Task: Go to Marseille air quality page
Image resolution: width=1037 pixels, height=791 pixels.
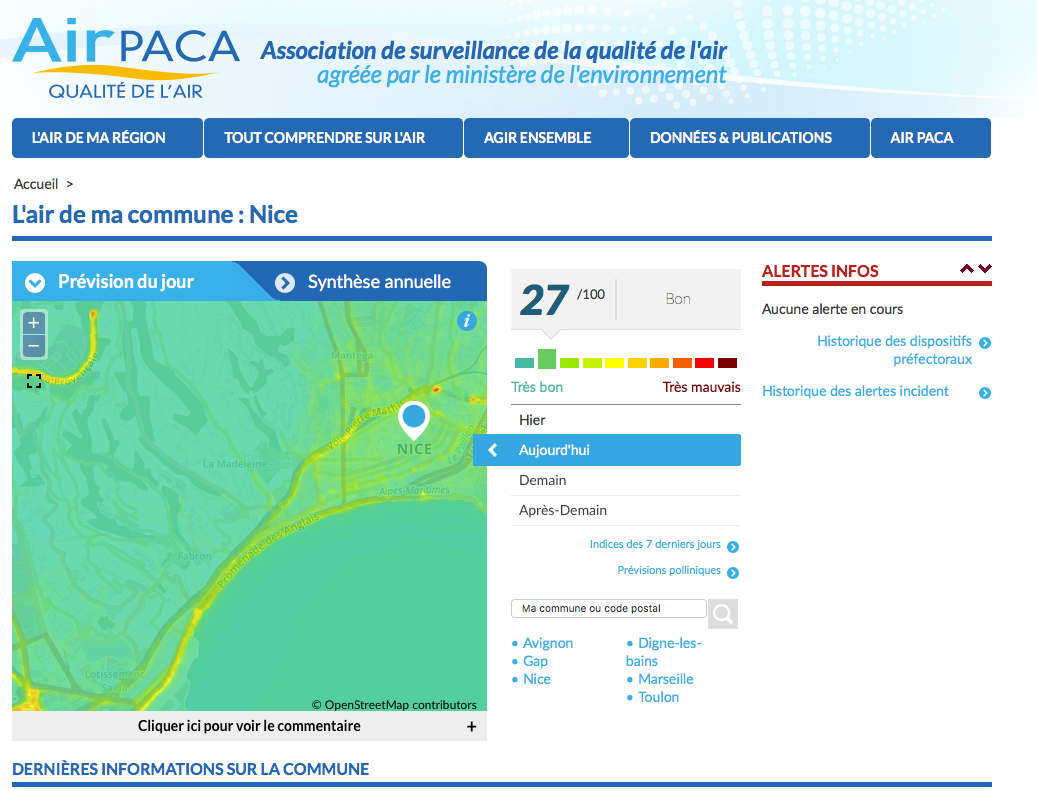Action: [665, 679]
